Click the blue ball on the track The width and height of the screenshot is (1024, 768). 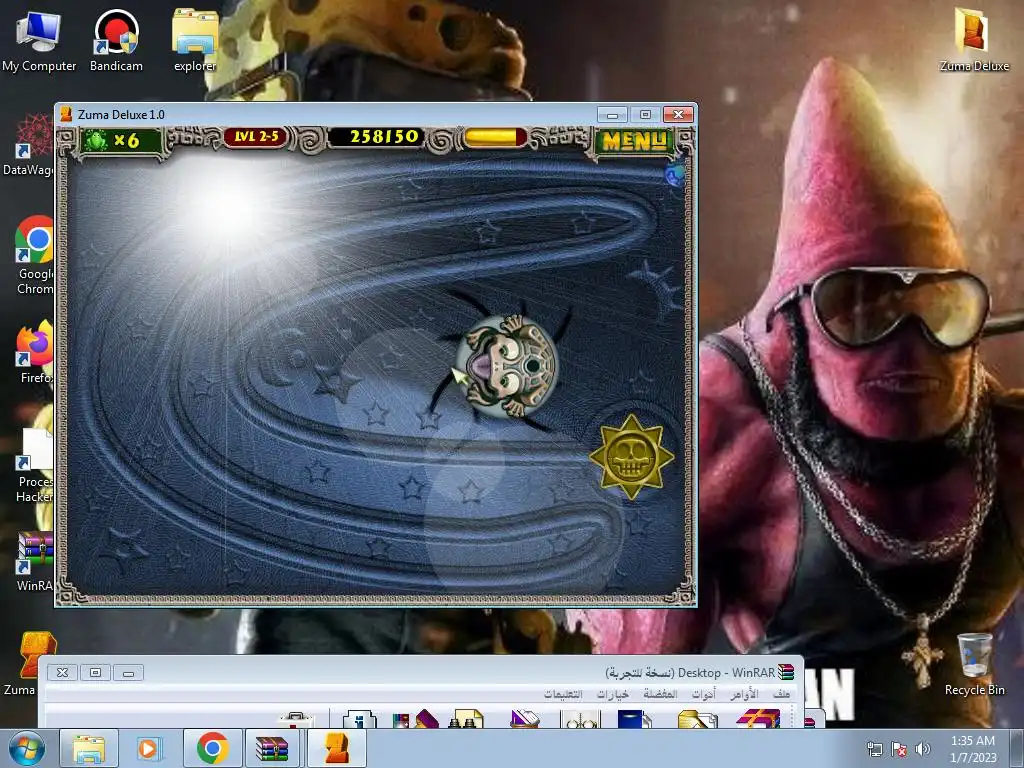coord(675,175)
